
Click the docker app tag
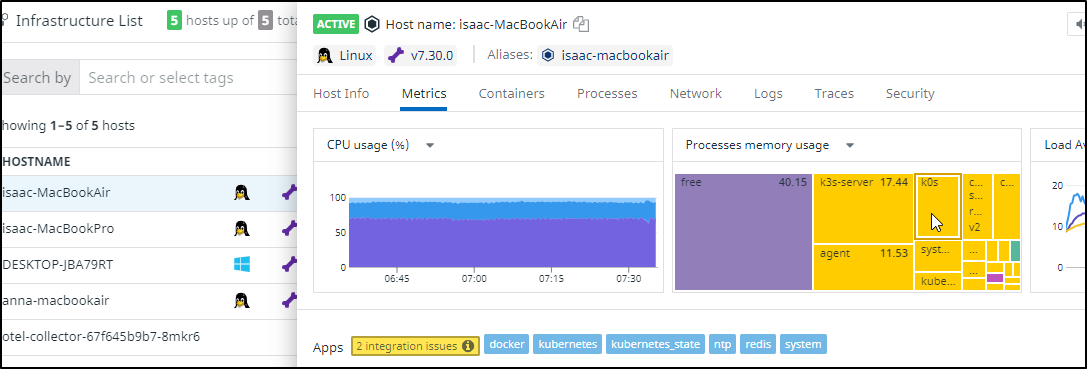(x=507, y=344)
